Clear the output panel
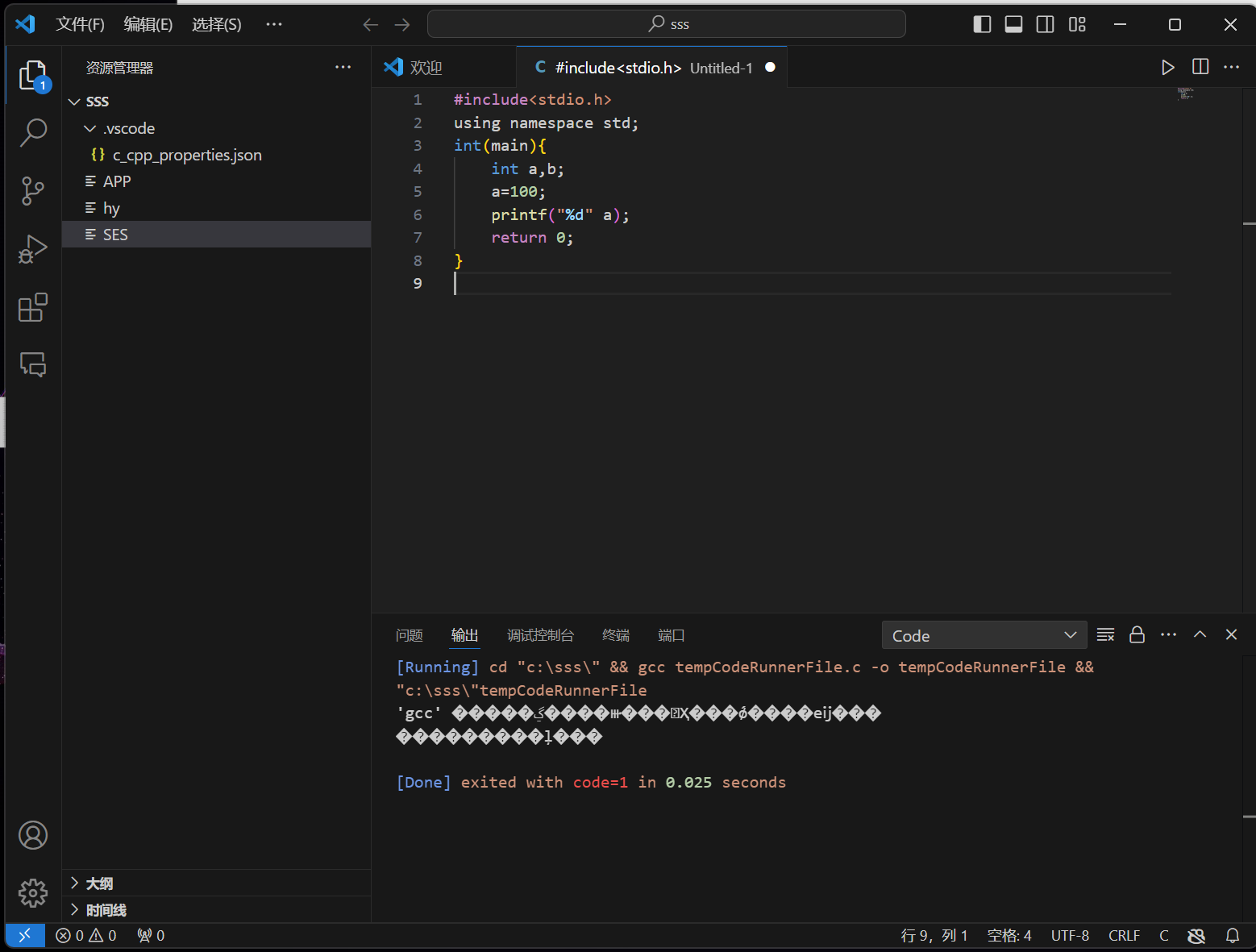1256x952 pixels. click(1105, 635)
